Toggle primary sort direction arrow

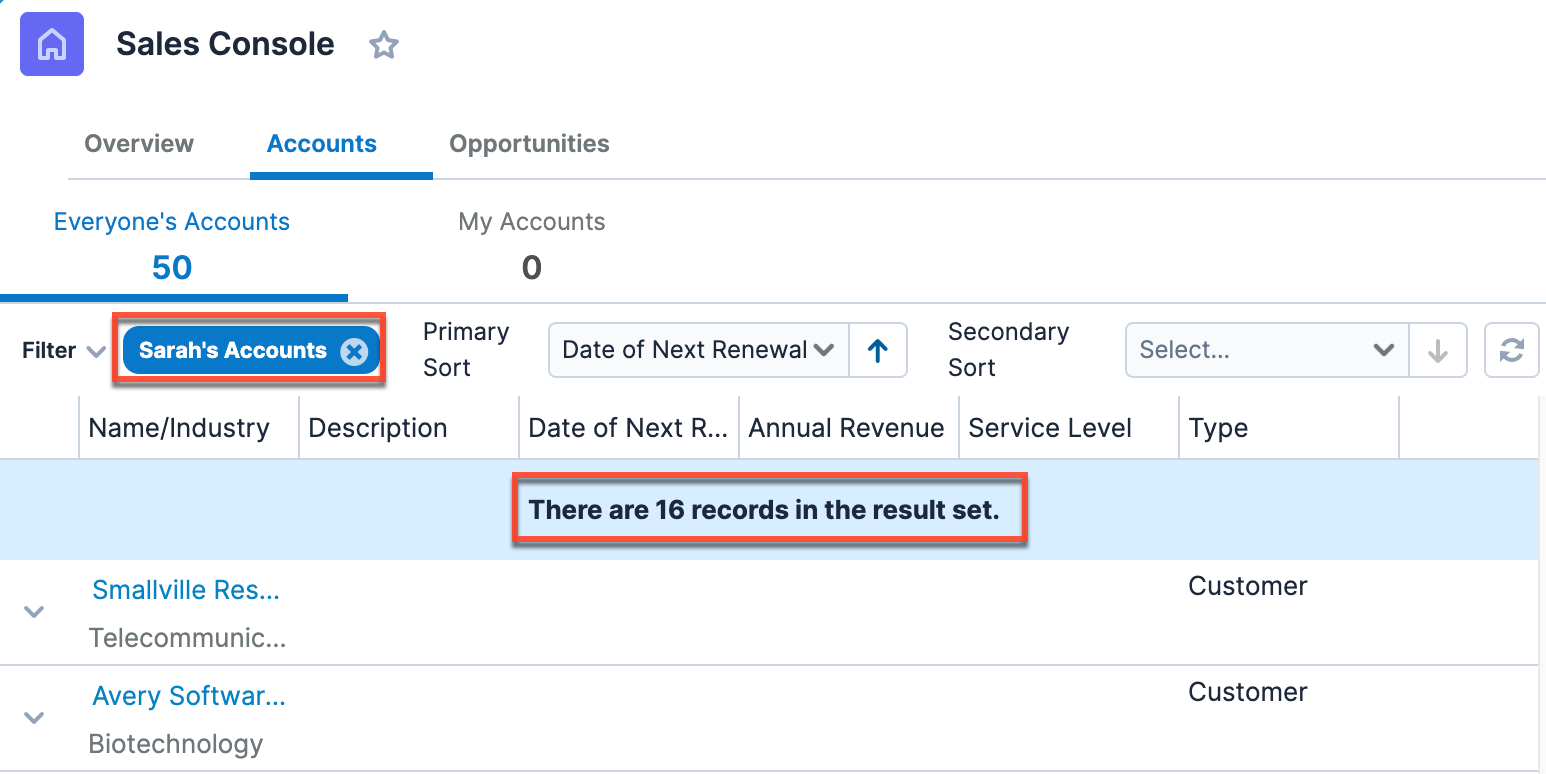[878, 351]
